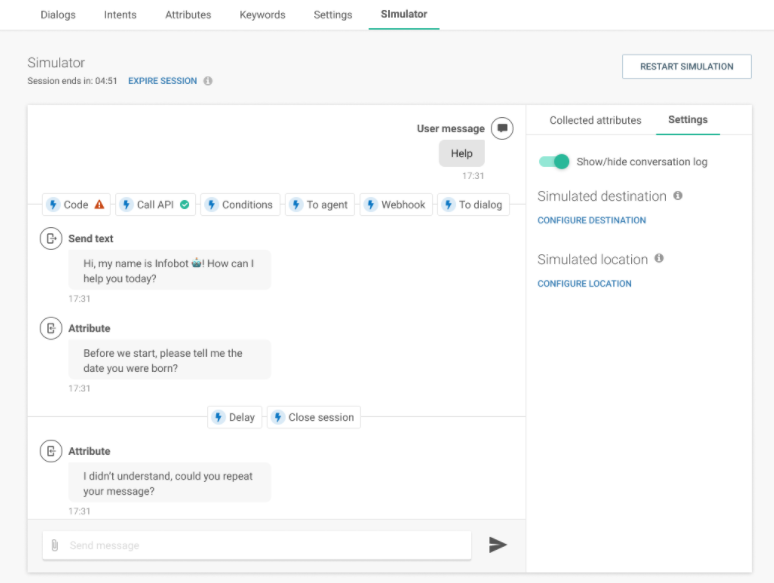
Task: Open the Conditions log chip
Action: (239, 205)
